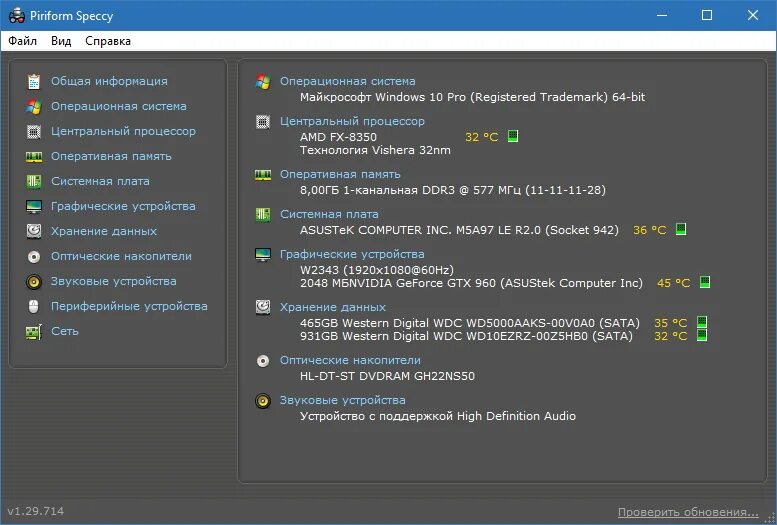Open Периферийные устройства in the sidebar

coord(129,306)
